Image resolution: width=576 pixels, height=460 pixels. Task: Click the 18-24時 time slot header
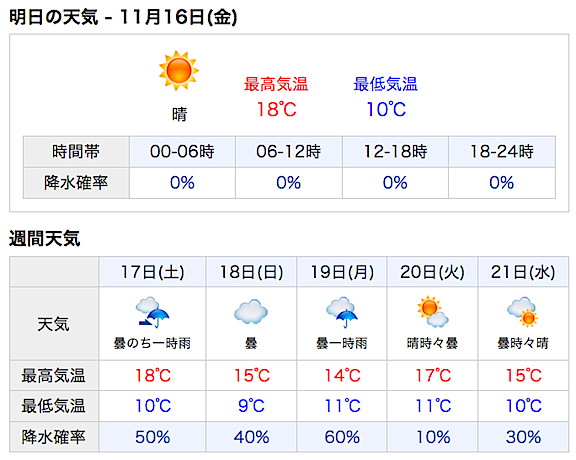[502, 151]
